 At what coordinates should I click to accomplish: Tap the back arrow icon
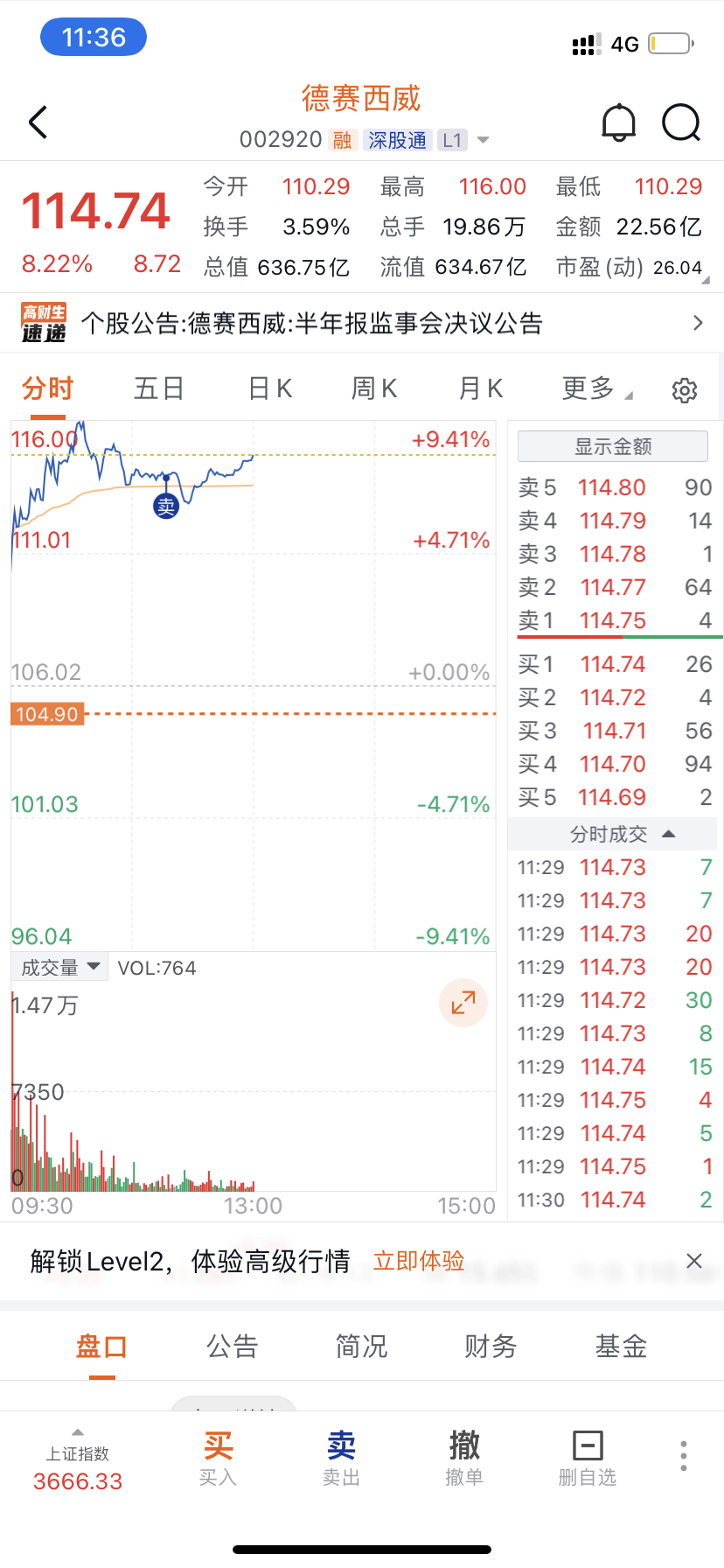(38, 122)
